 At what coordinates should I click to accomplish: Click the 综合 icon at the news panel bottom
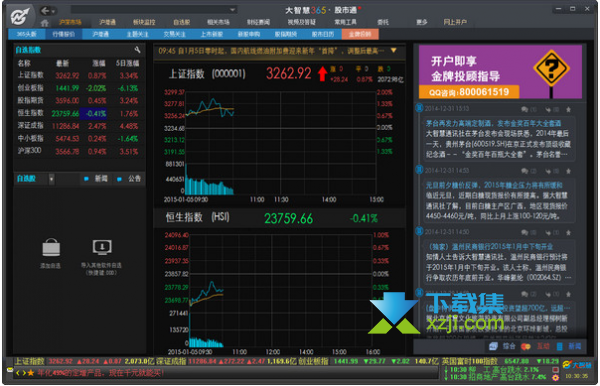pos(493,346)
